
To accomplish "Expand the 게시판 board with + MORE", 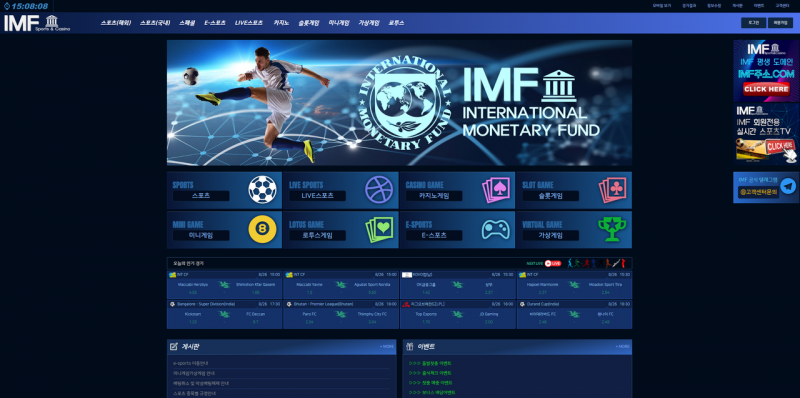I will tap(387, 346).
